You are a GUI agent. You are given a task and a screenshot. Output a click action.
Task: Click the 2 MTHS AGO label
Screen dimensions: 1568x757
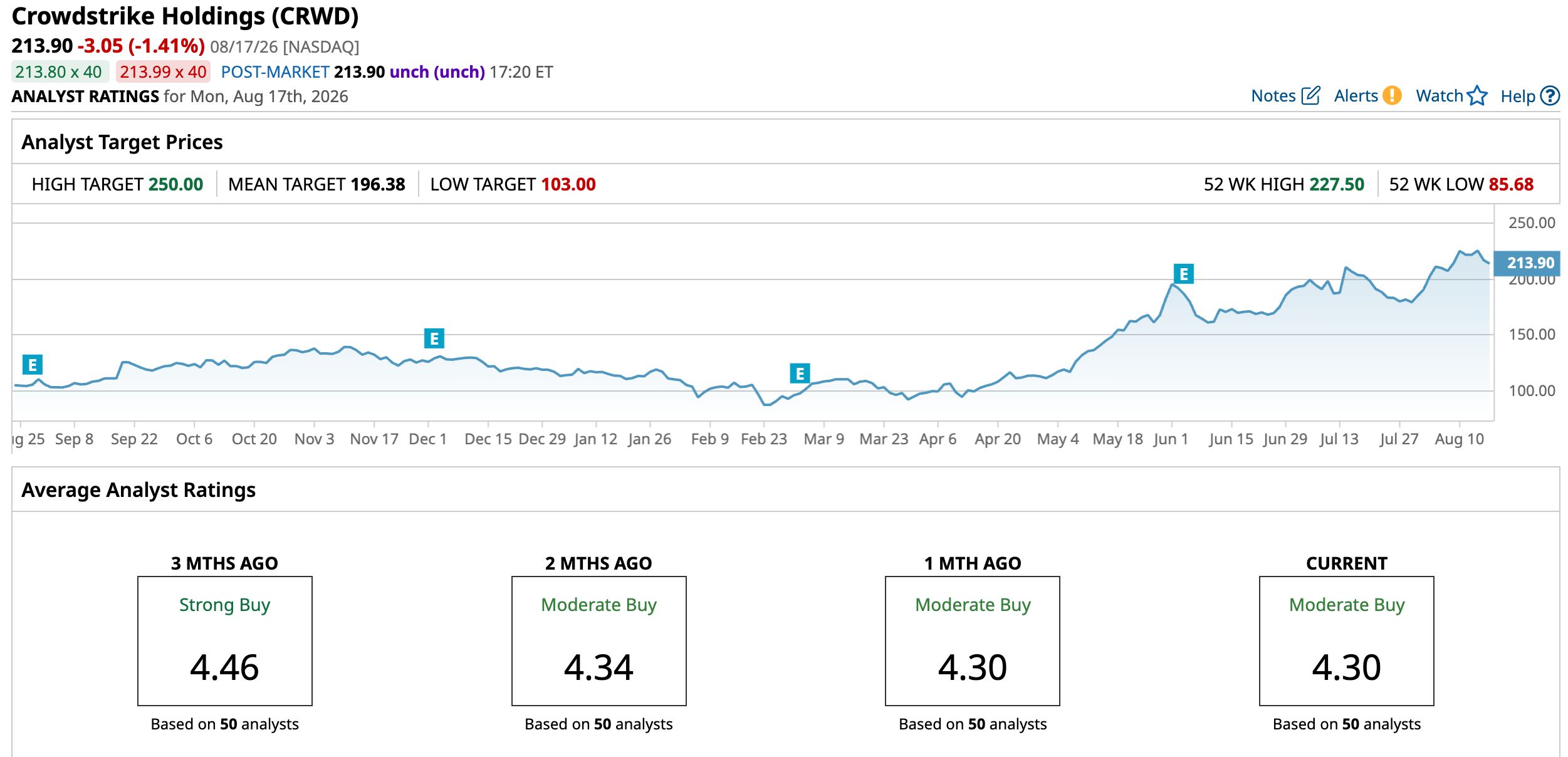point(598,563)
